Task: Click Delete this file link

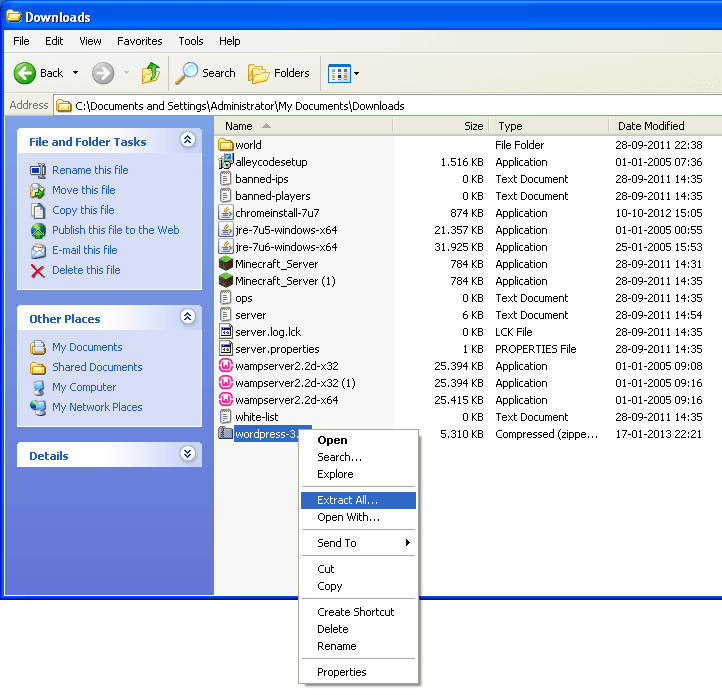Action: (x=85, y=270)
